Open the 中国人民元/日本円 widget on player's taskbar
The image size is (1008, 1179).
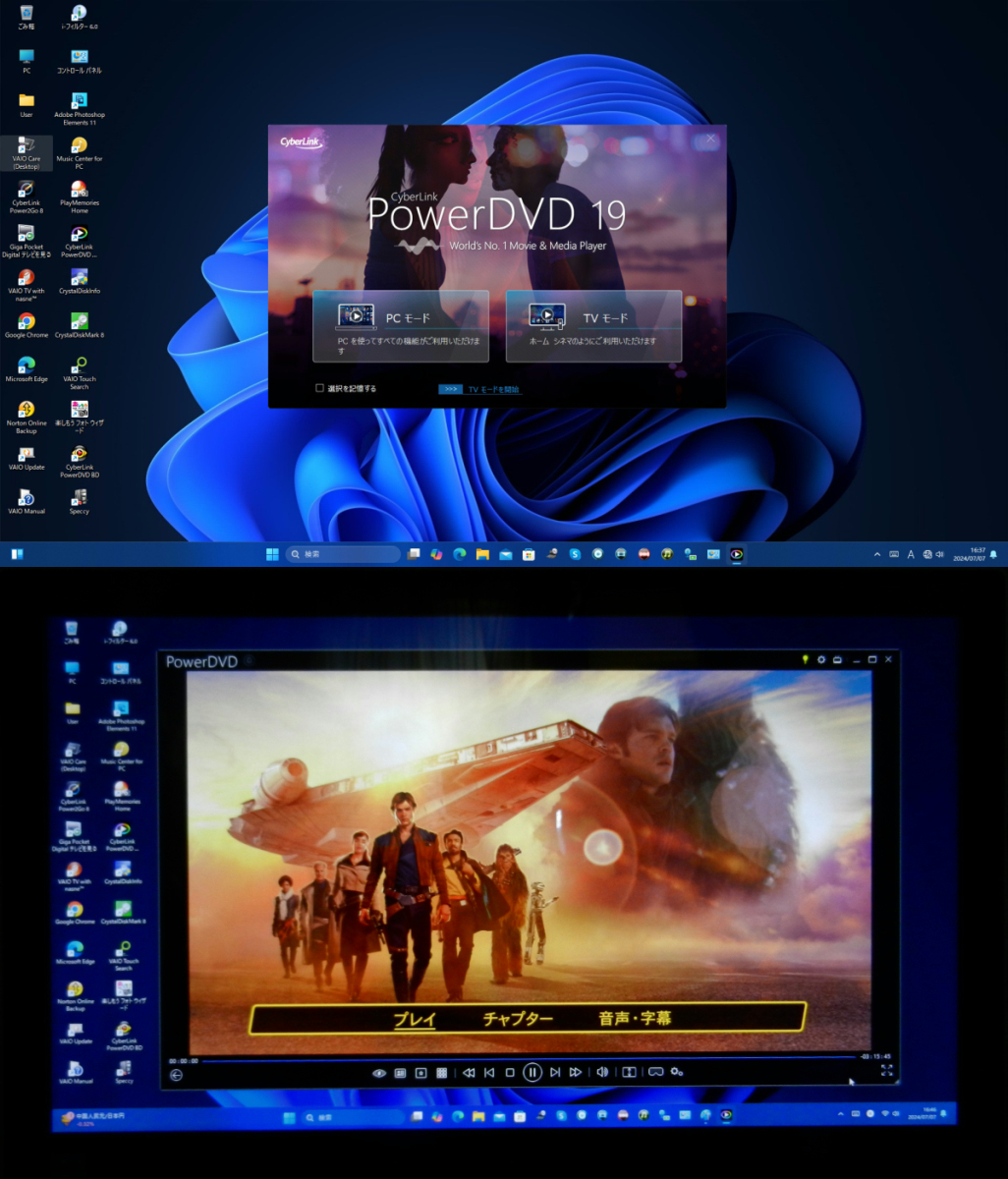[93, 1118]
